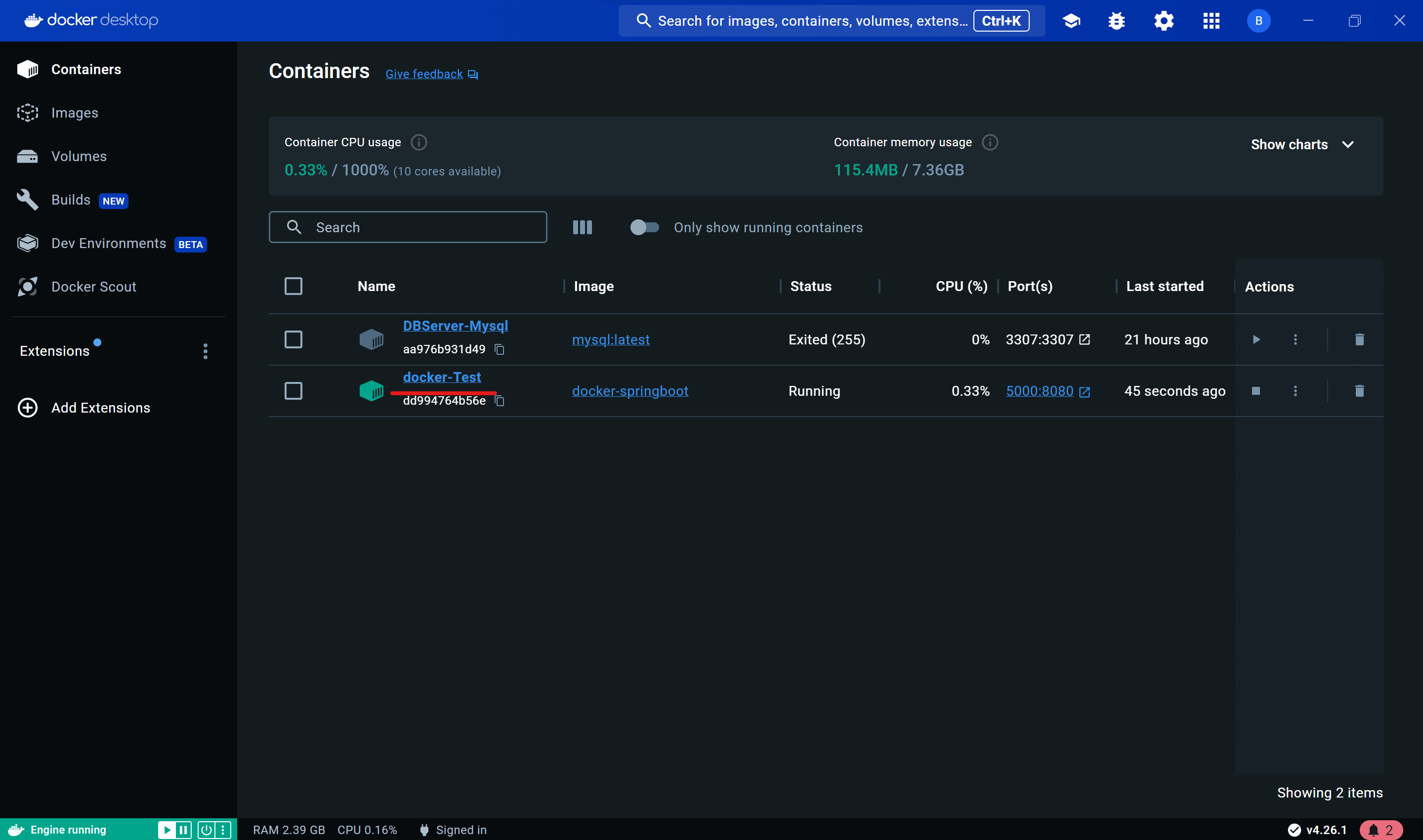The width and height of the screenshot is (1423, 840).
Task: Expand Show charts dropdown
Action: tap(1302, 145)
